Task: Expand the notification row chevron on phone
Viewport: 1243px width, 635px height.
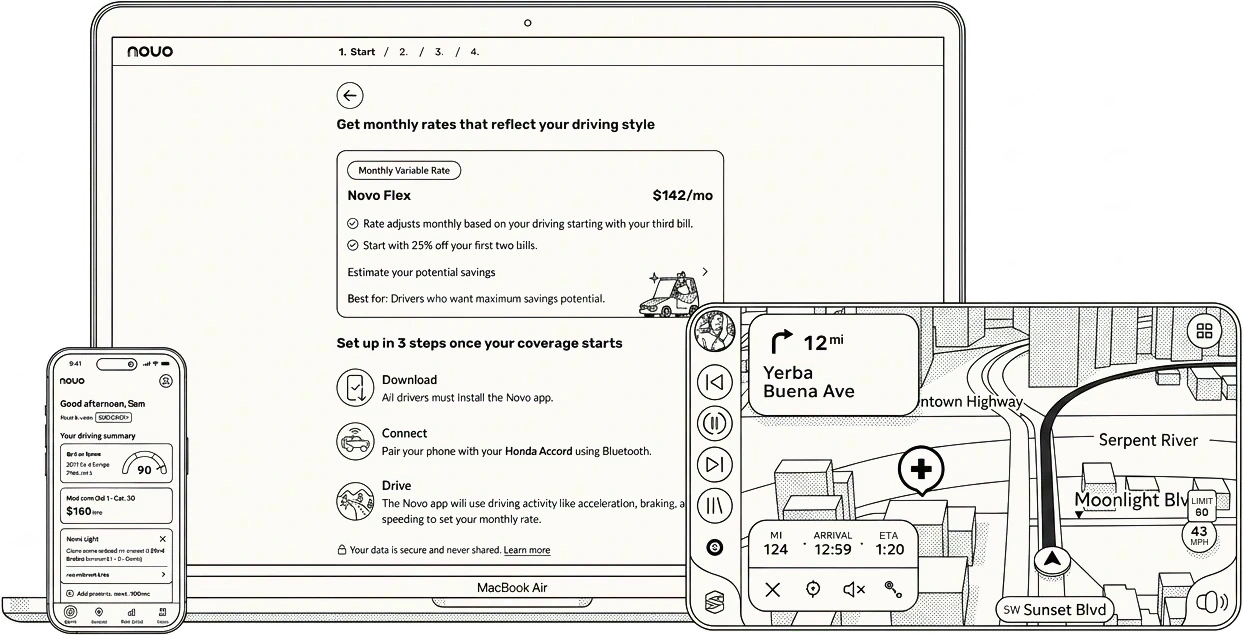Action: click(163, 575)
